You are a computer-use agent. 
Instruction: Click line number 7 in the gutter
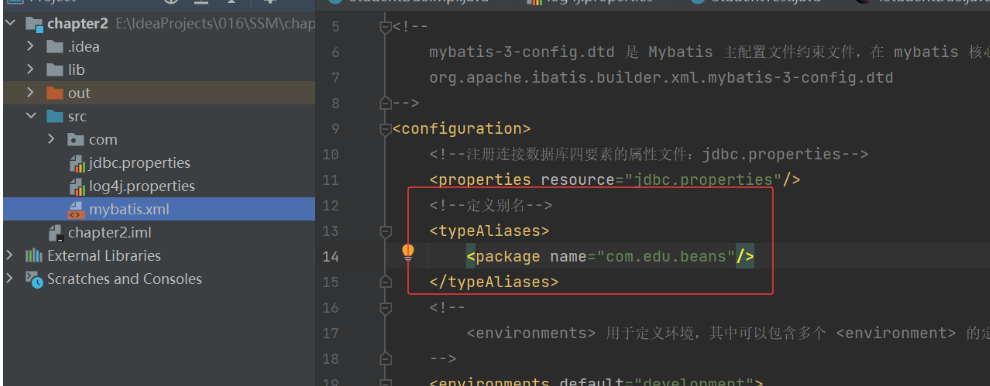(x=335, y=78)
